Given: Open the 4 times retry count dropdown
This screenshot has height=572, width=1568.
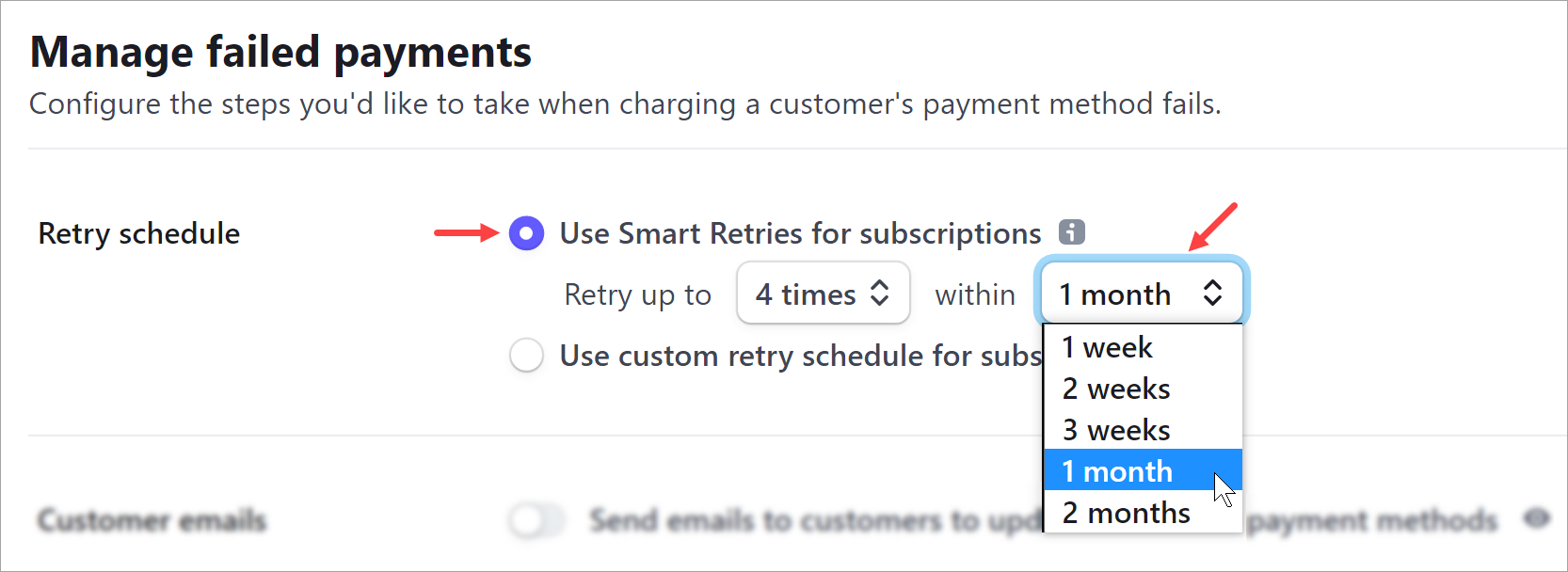Looking at the screenshot, I should [x=823, y=294].
